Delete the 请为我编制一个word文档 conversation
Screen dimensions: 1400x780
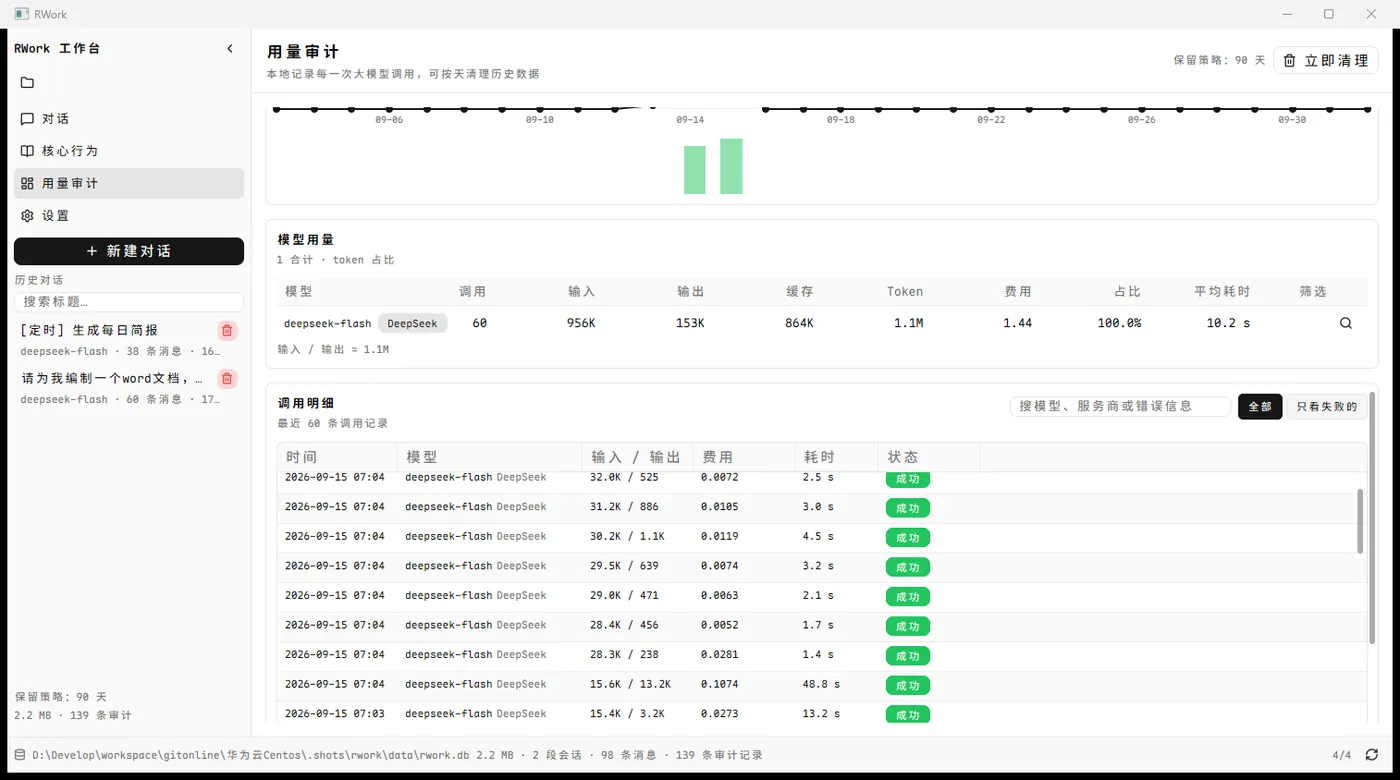227,379
